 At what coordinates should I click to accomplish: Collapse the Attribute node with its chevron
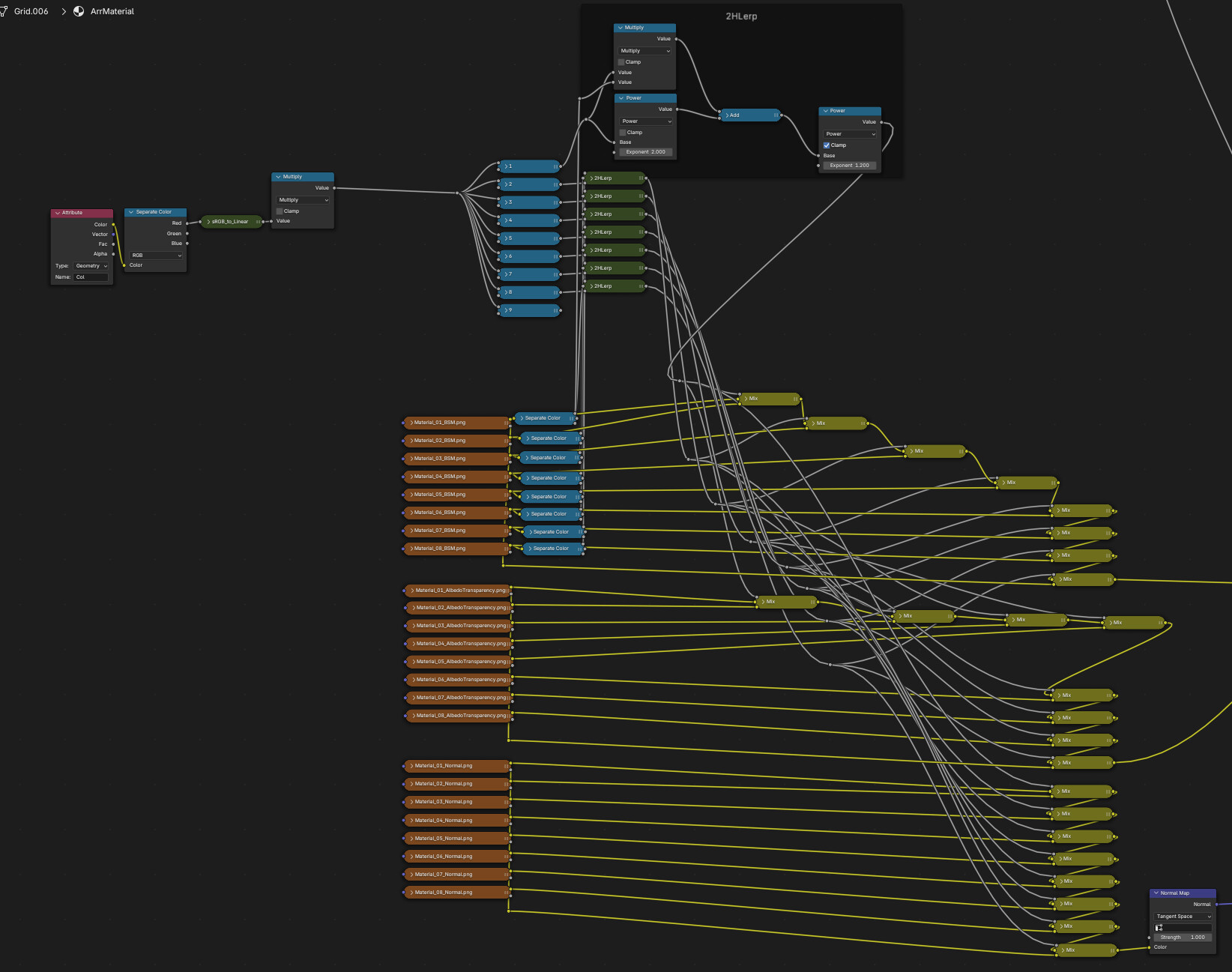57,213
